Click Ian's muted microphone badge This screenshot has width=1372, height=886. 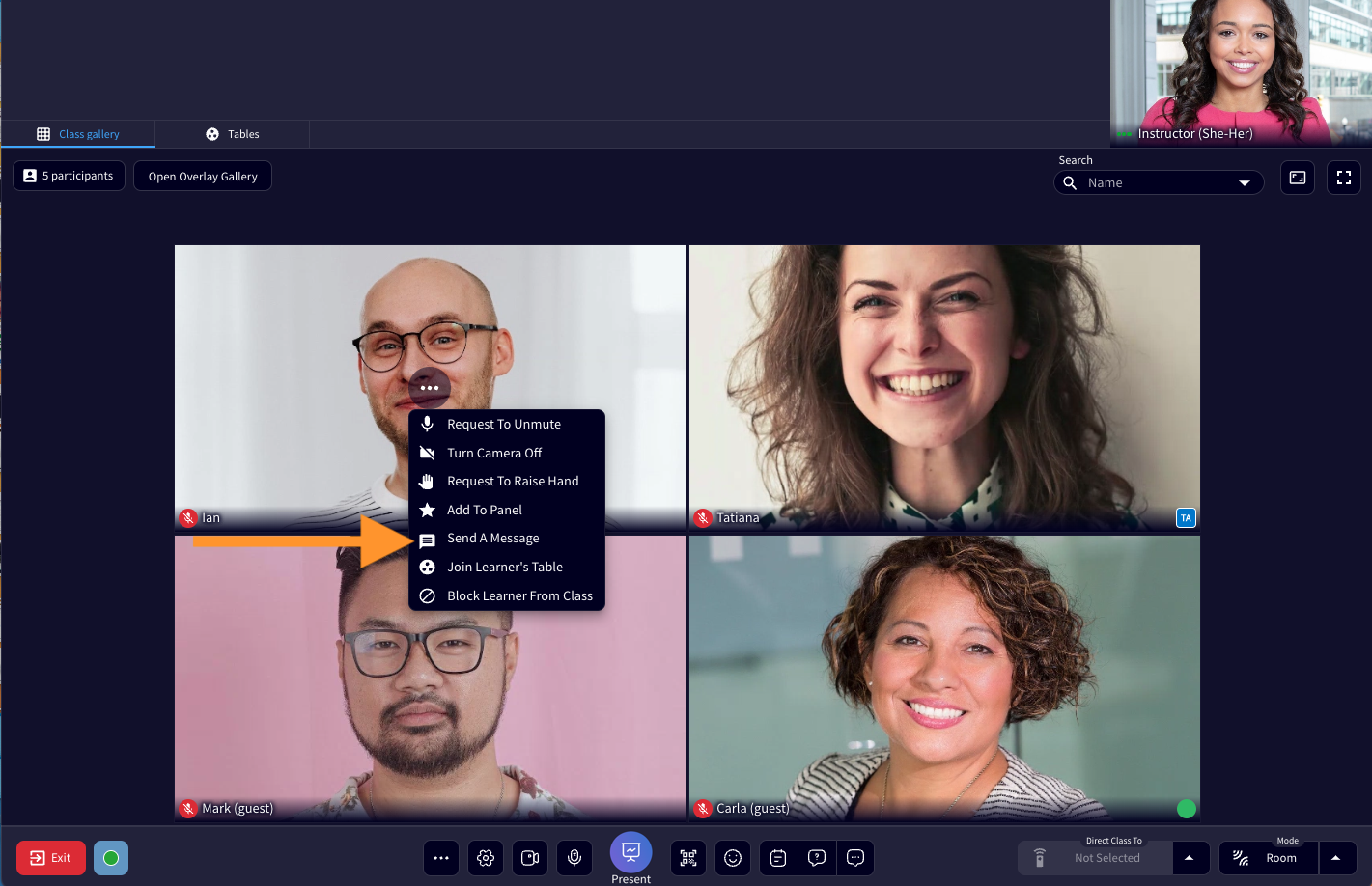click(x=188, y=517)
